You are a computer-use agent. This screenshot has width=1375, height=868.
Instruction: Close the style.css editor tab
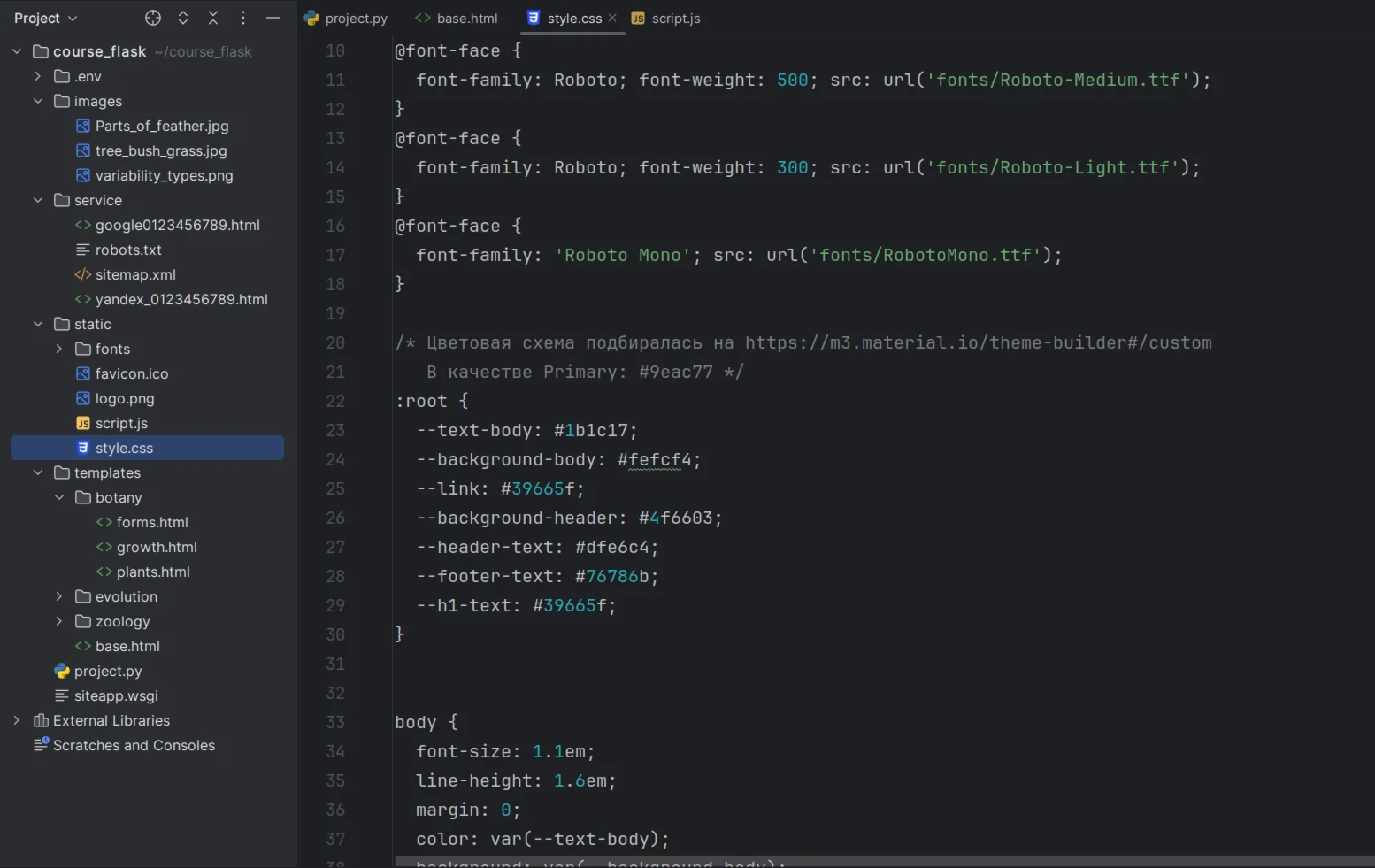(612, 18)
